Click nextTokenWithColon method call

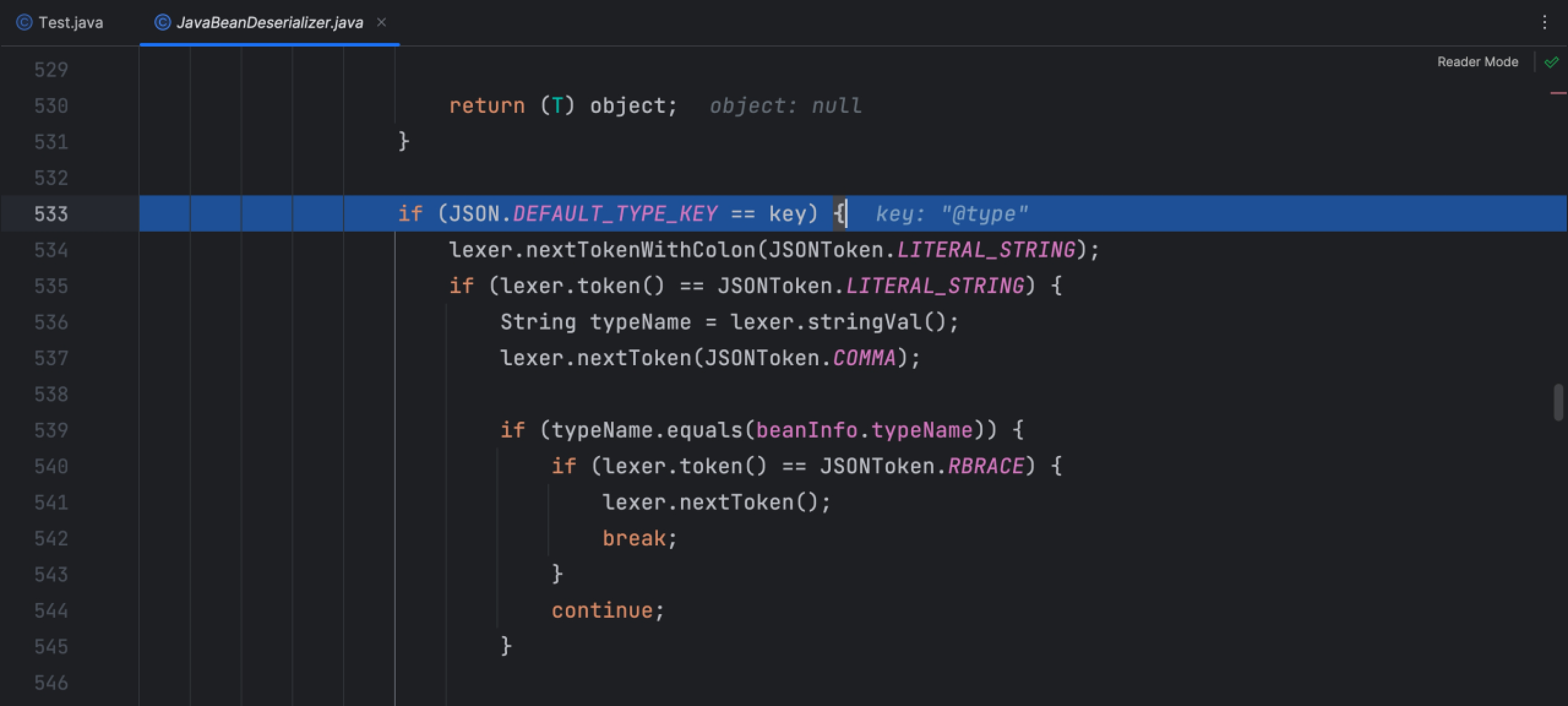[641, 250]
